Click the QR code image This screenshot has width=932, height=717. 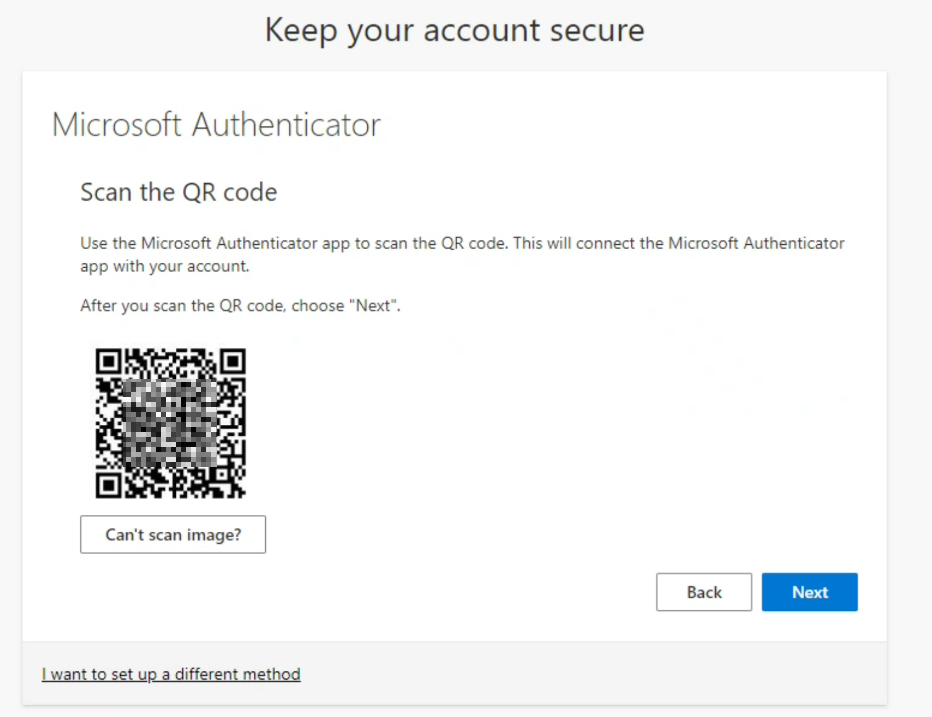point(170,423)
